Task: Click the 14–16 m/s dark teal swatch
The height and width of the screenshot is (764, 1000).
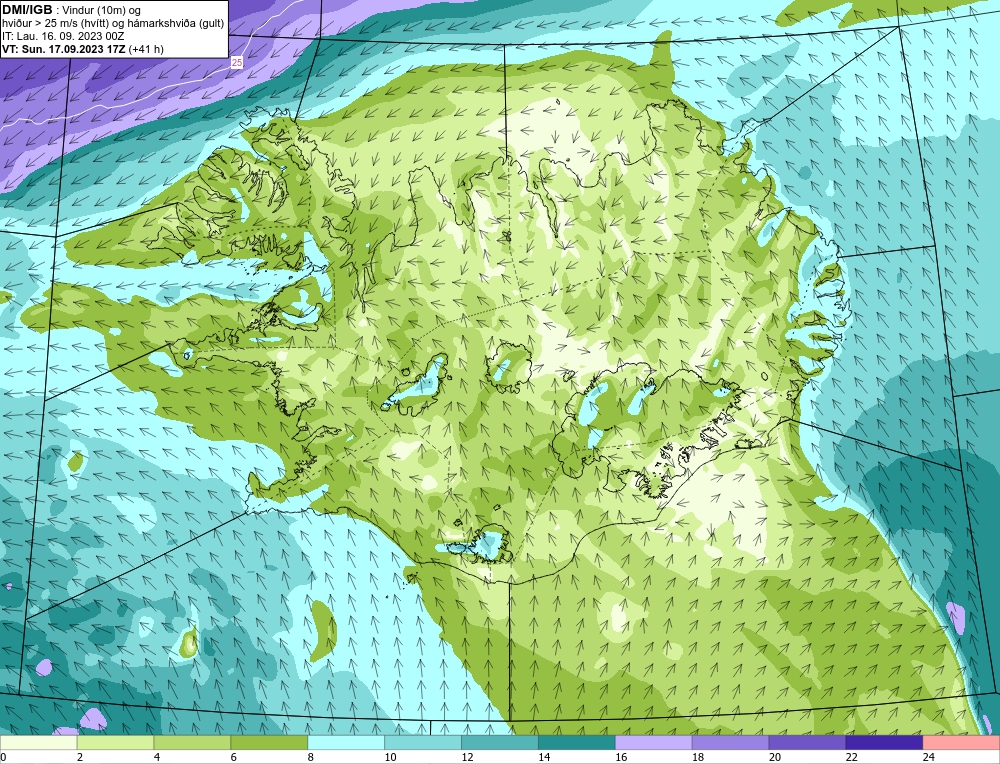Action: (x=577, y=742)
